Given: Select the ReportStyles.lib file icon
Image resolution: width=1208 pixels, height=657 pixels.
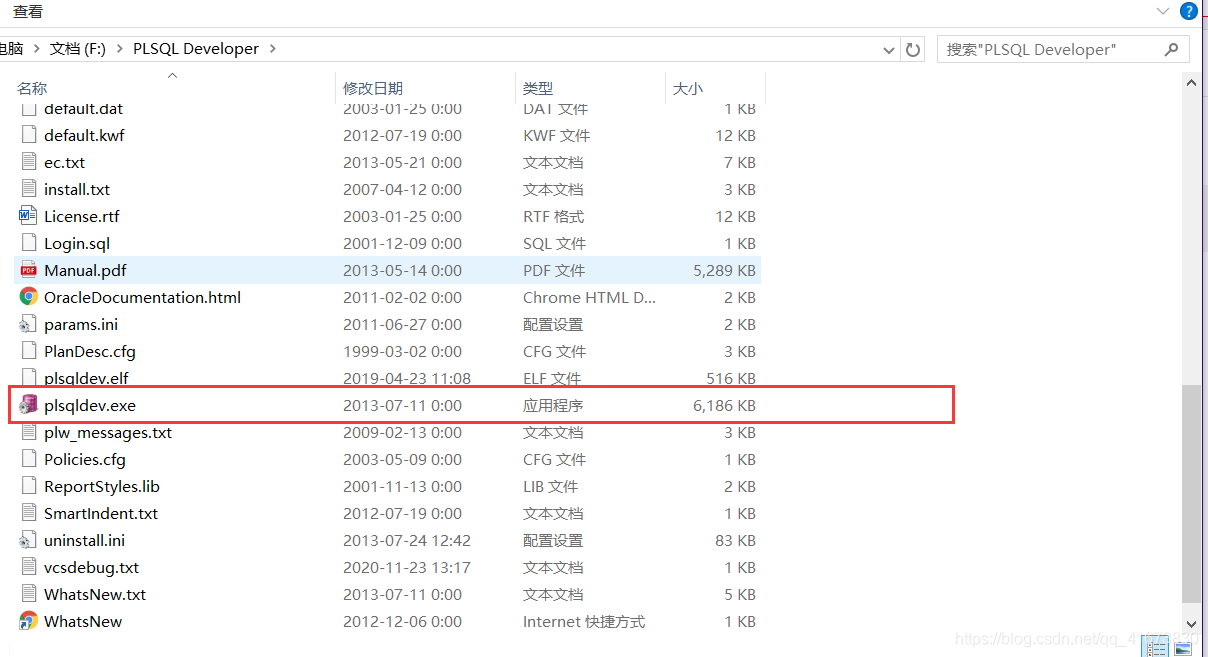Looking at the screenshot, I should [28, 486].
